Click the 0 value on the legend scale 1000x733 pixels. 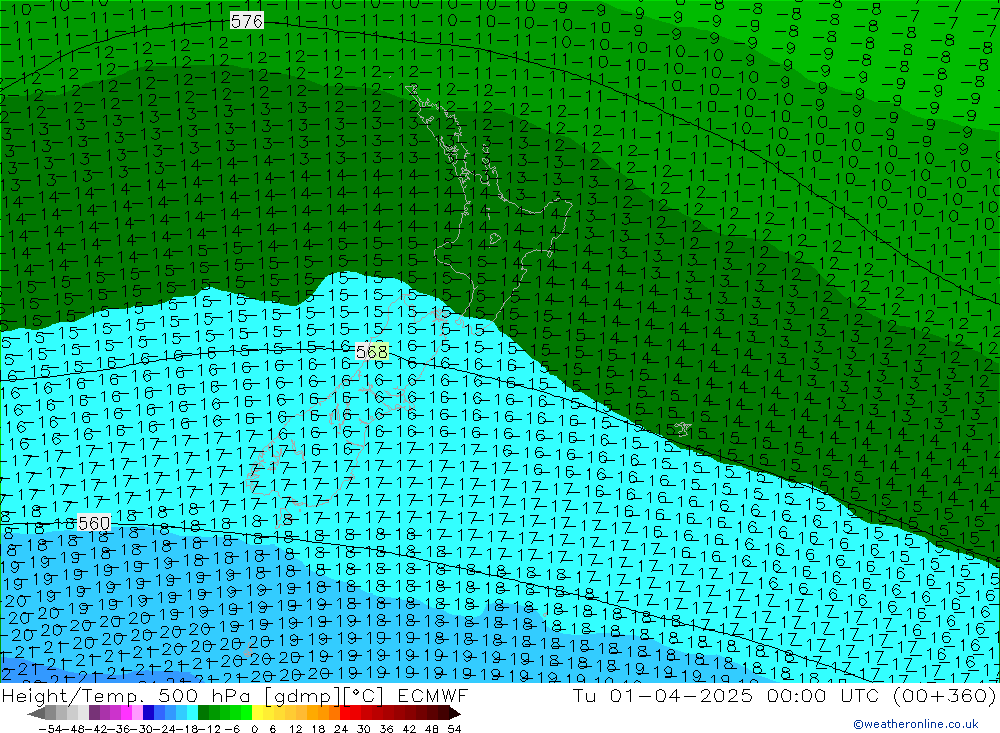(x=254, y=729)
